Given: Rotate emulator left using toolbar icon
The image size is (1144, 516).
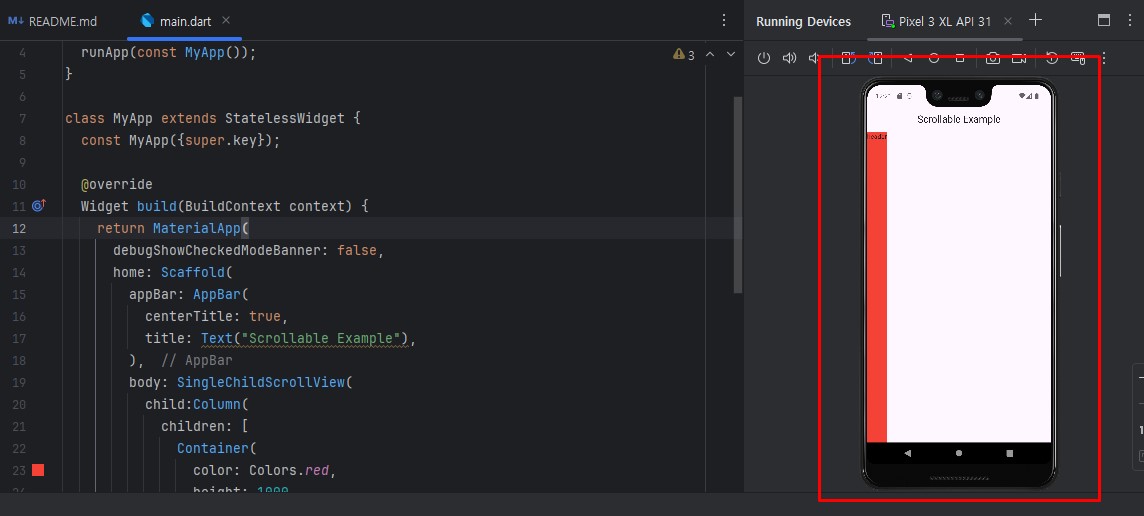Looking at the screenshot, I should point(849,58).
